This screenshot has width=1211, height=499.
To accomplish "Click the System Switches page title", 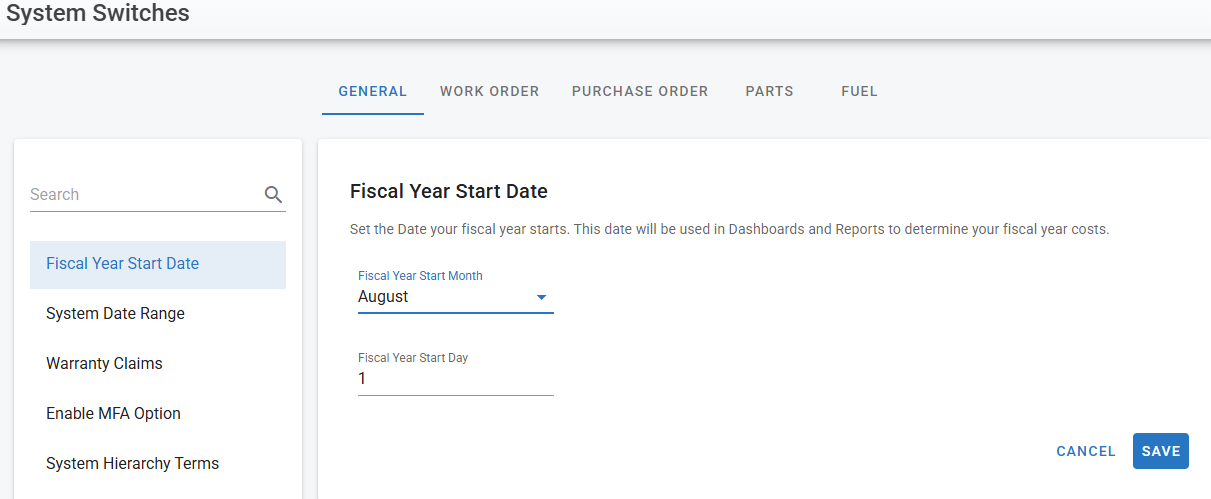I will pos(98,13).
